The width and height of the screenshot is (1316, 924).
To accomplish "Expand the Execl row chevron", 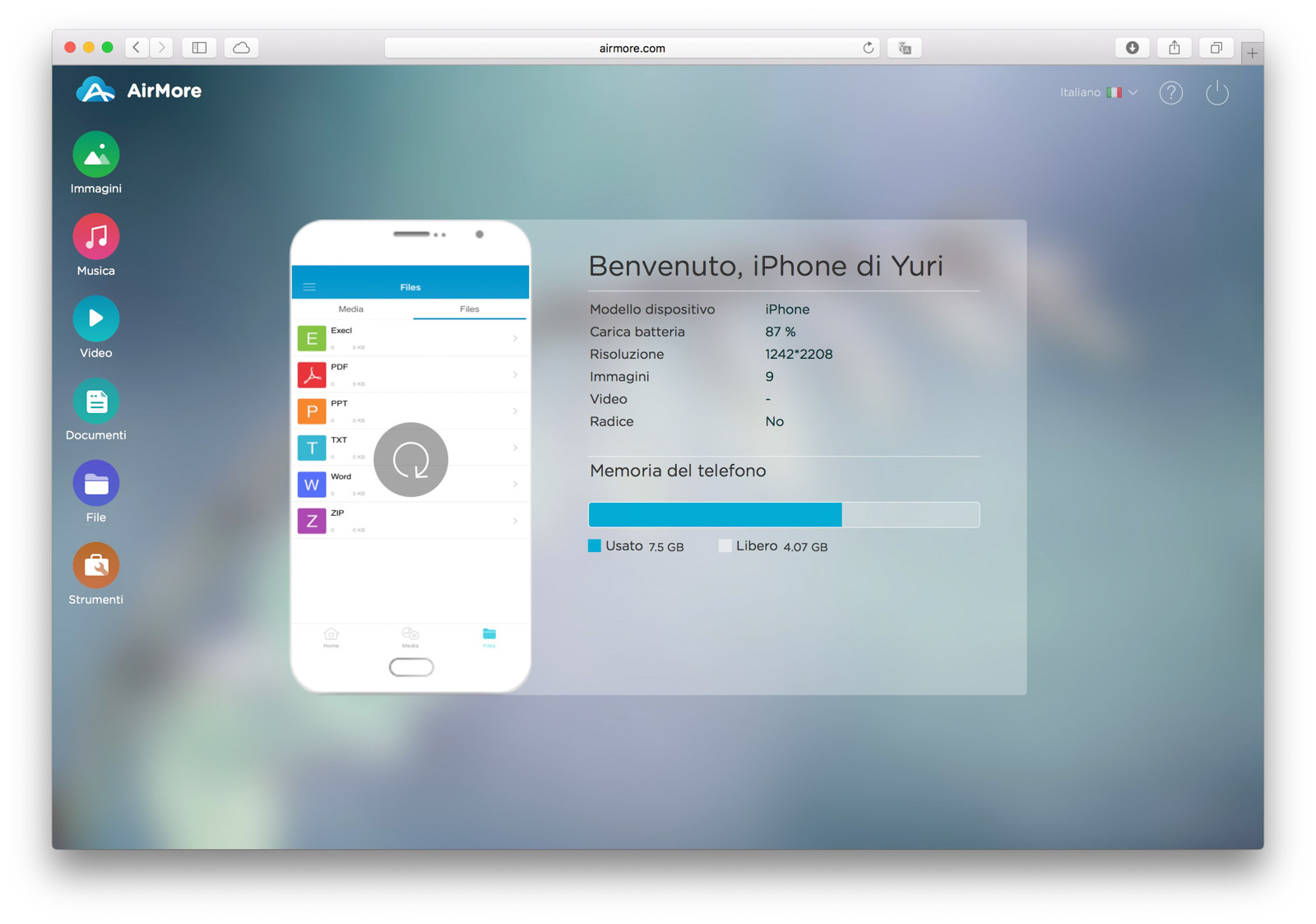I will pos(516,338).
